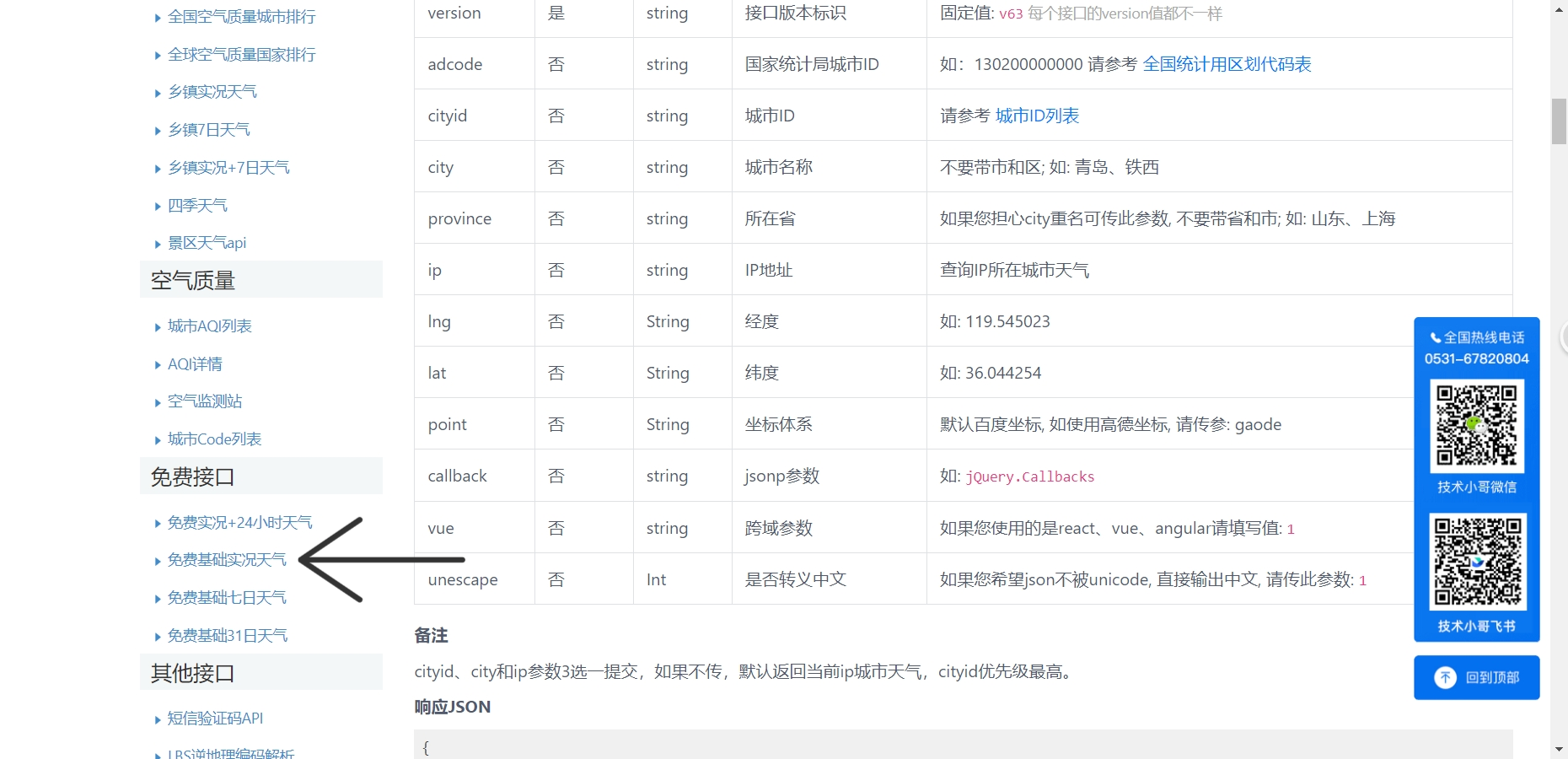Click the province parameter cell
The height and width of the screenshot is (759, 1568).
click(474, 218)
